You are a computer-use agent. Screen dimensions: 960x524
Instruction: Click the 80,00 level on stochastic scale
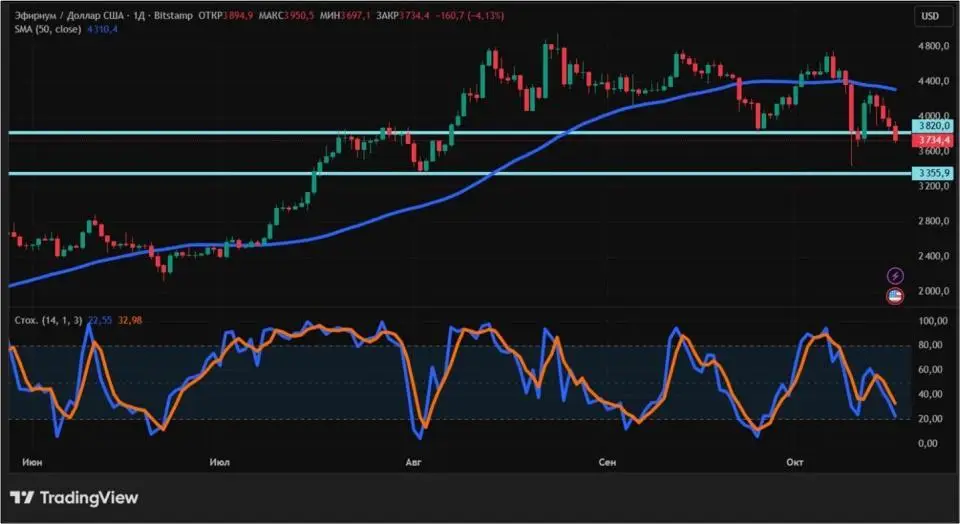click(932, 346)
